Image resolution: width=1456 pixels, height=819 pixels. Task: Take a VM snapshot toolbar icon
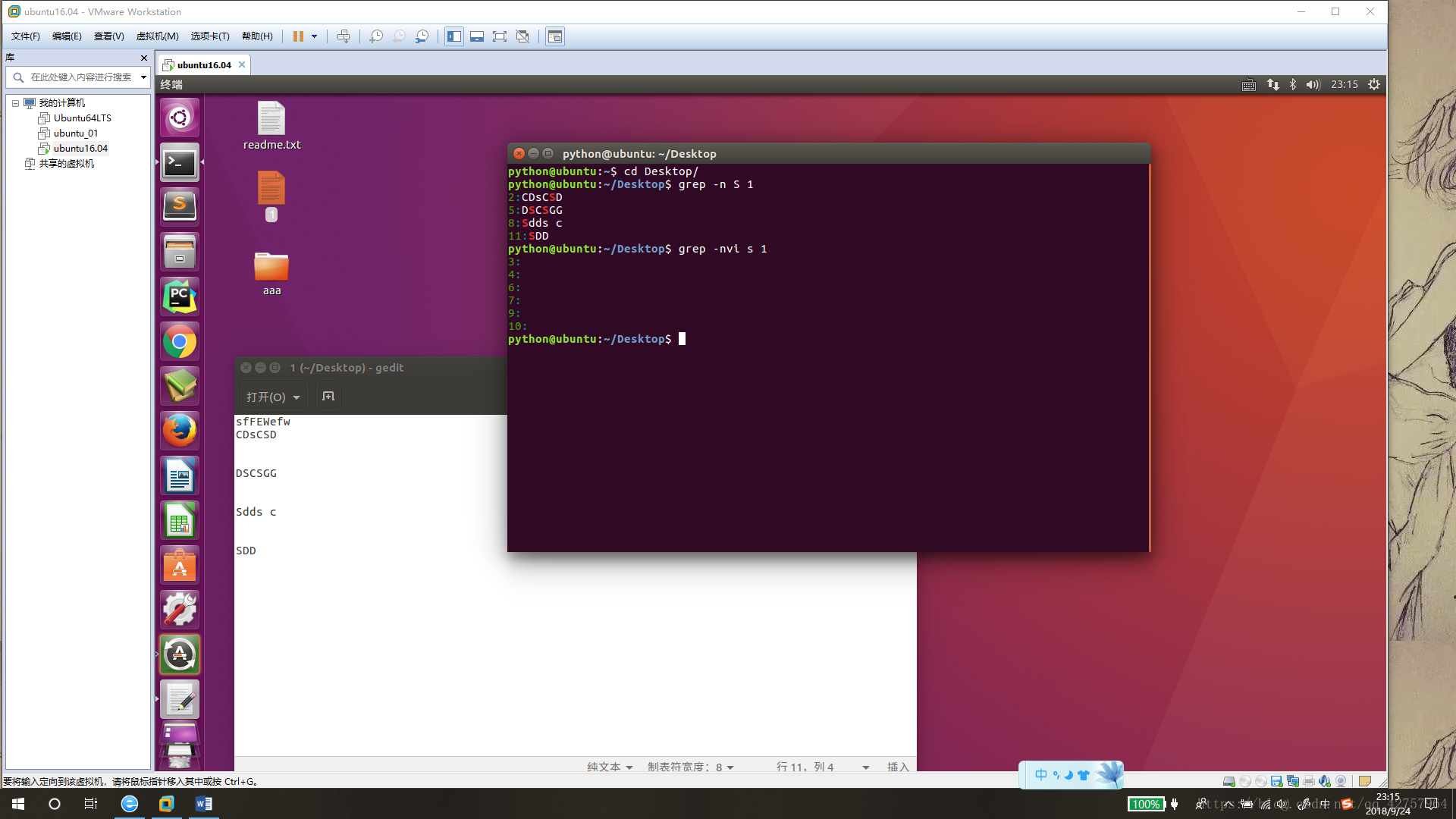point(376,36)
